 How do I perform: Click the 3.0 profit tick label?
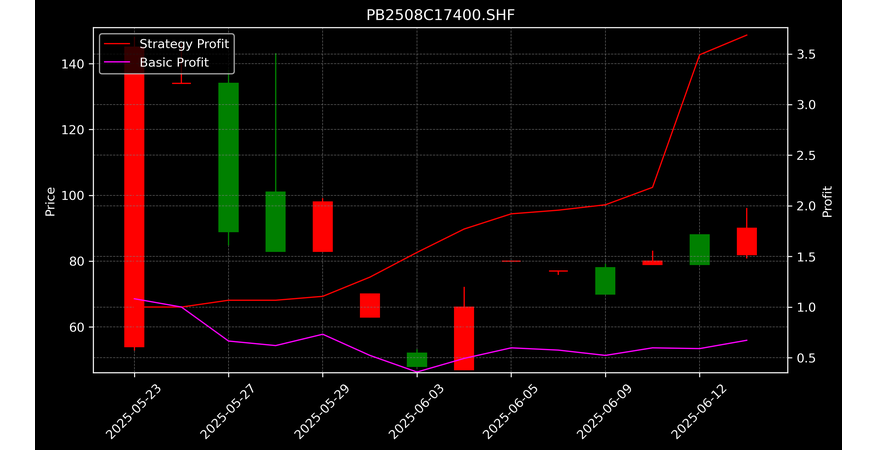[x=804, y=105]
